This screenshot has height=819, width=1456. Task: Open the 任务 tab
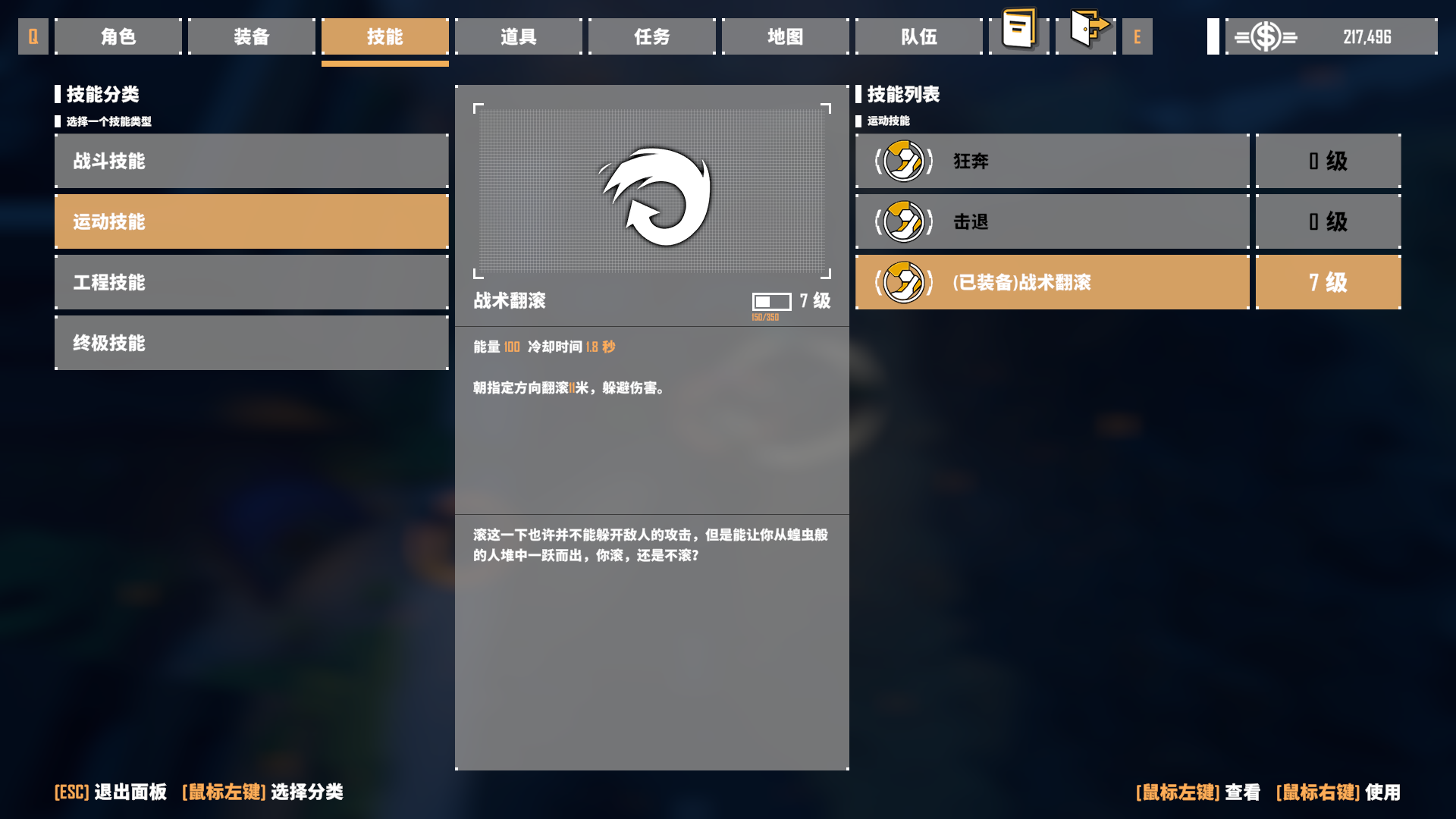coord(652,36)
